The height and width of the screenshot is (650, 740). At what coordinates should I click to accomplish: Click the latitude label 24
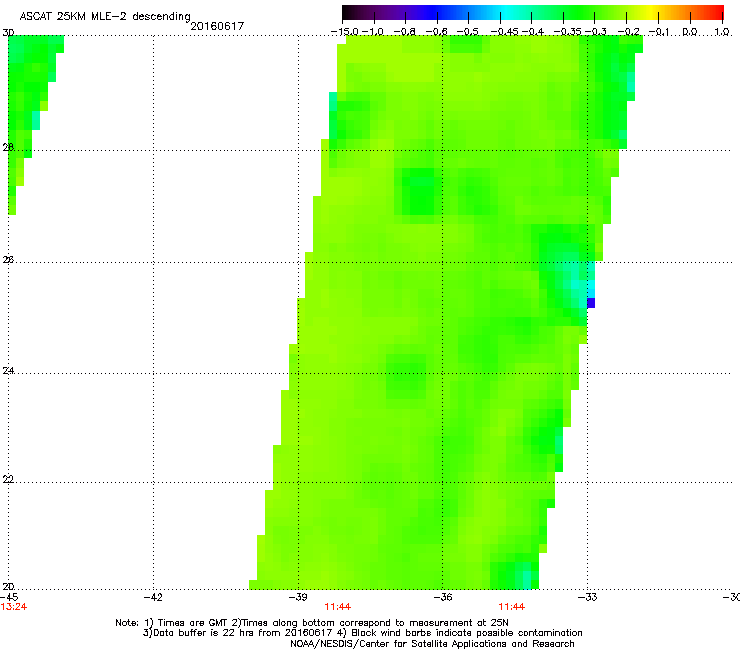click(x=8, y=371)
